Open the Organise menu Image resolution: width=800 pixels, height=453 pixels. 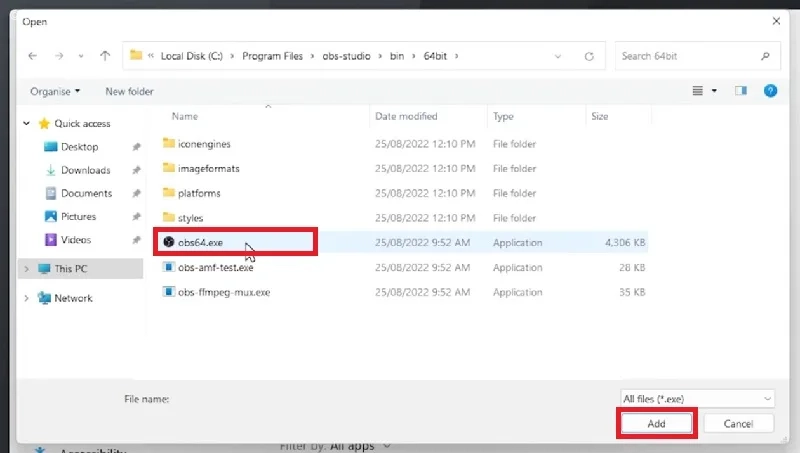coord(55,91)
